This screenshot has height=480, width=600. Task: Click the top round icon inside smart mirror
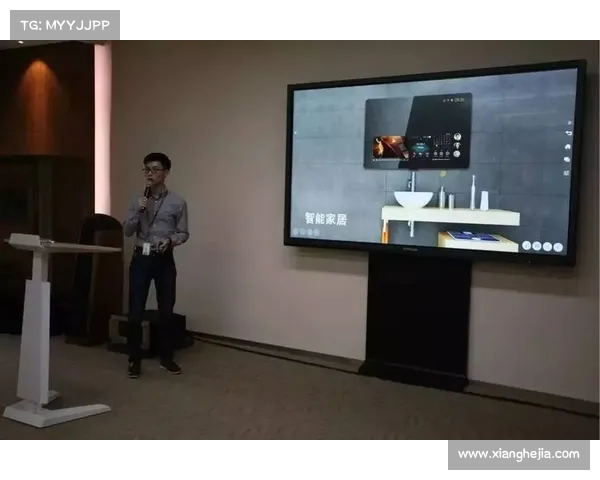click(458, 133)
